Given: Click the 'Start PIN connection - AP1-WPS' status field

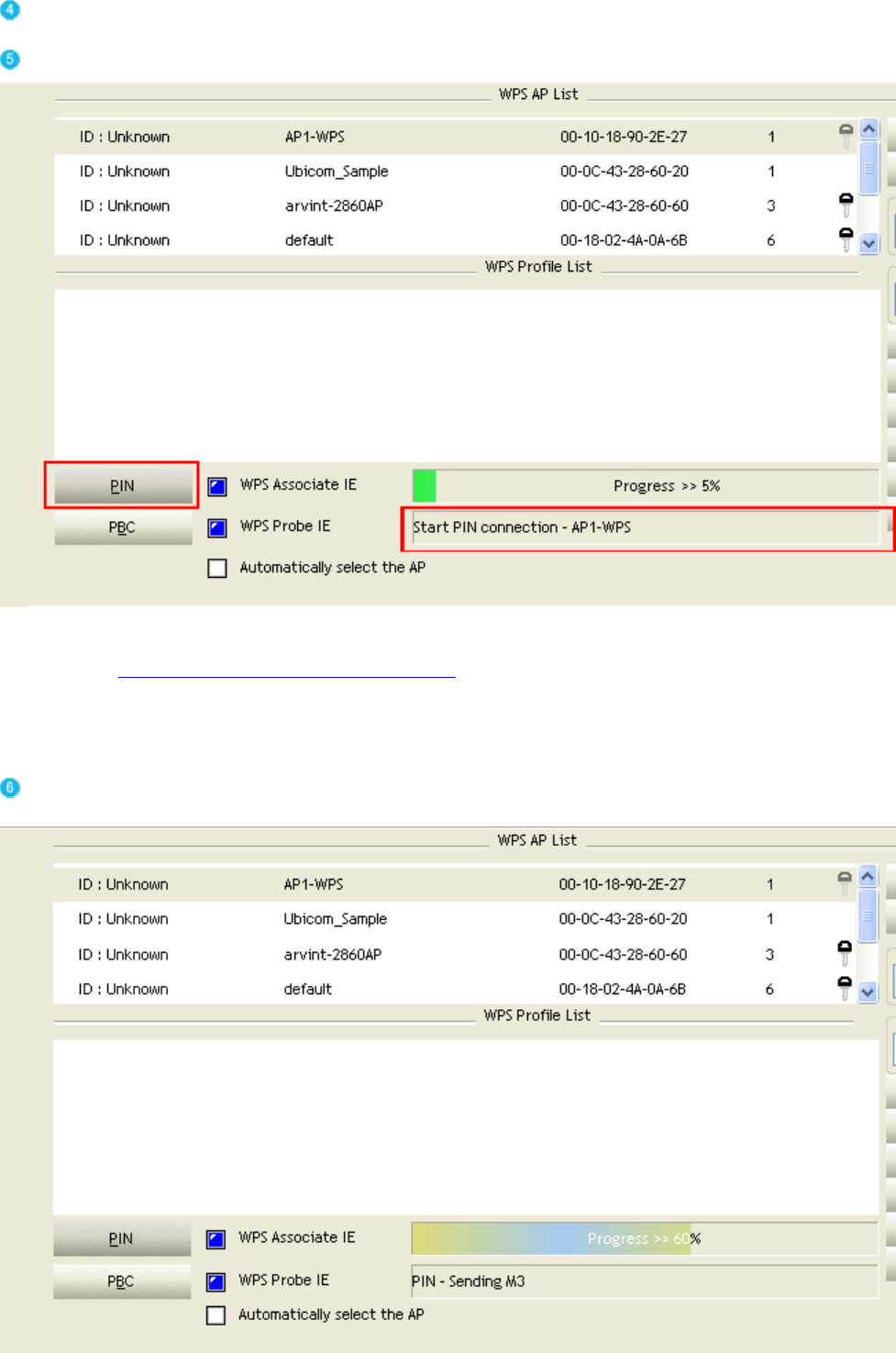Looking at the screenshot, I should [x=646, y=527].
